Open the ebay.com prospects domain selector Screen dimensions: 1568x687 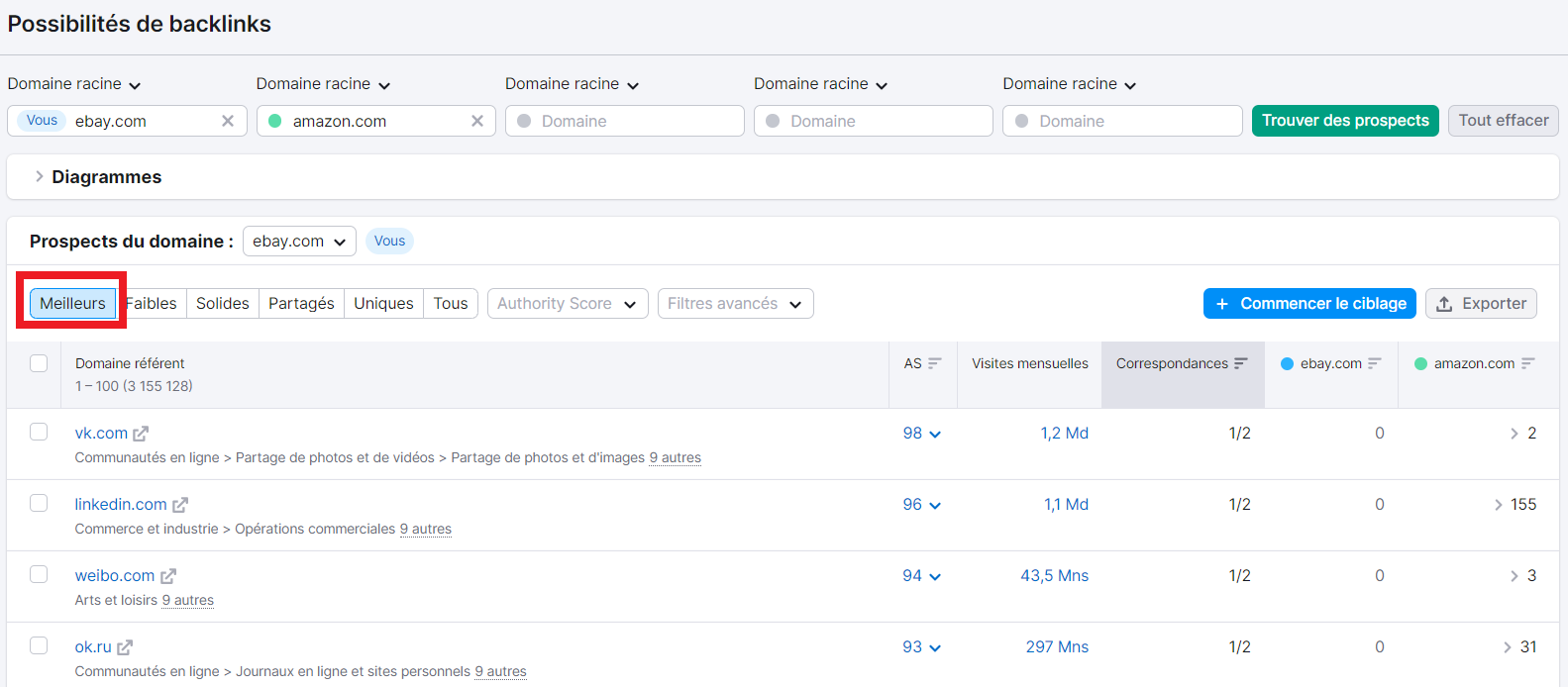(x=299, y=242)
